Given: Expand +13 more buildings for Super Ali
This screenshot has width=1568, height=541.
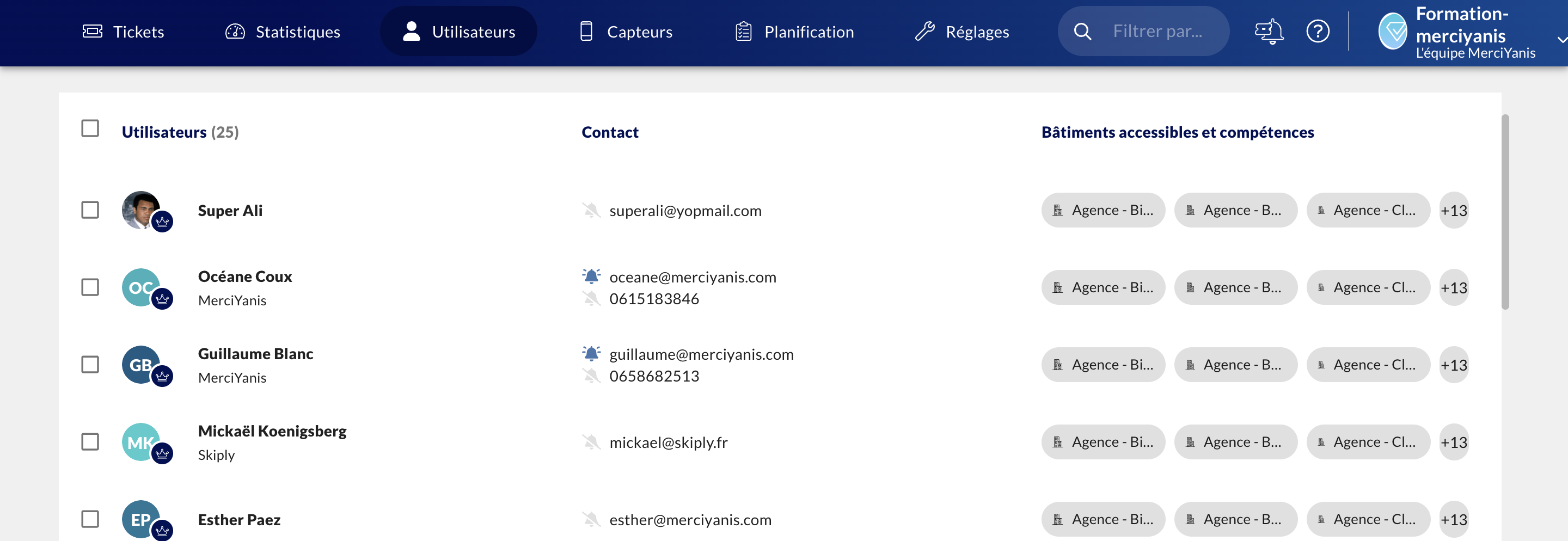Looking at the screenshot, I should click(x=1453, y=211).
